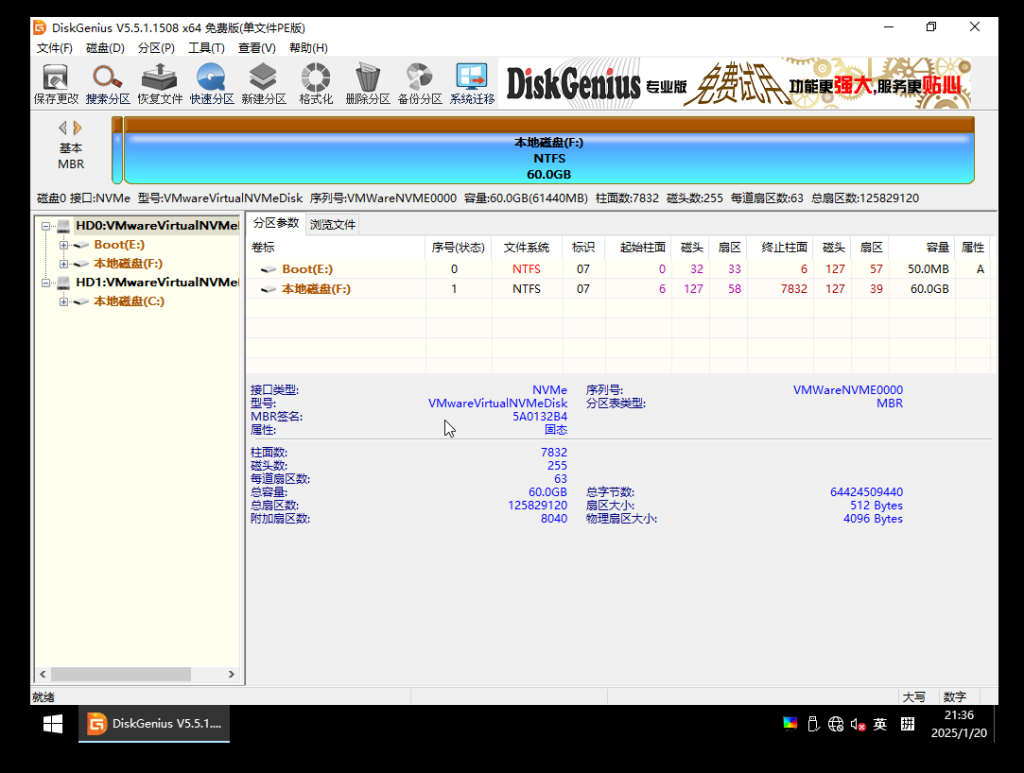Go to the previous disk with the left arrow

63,128
